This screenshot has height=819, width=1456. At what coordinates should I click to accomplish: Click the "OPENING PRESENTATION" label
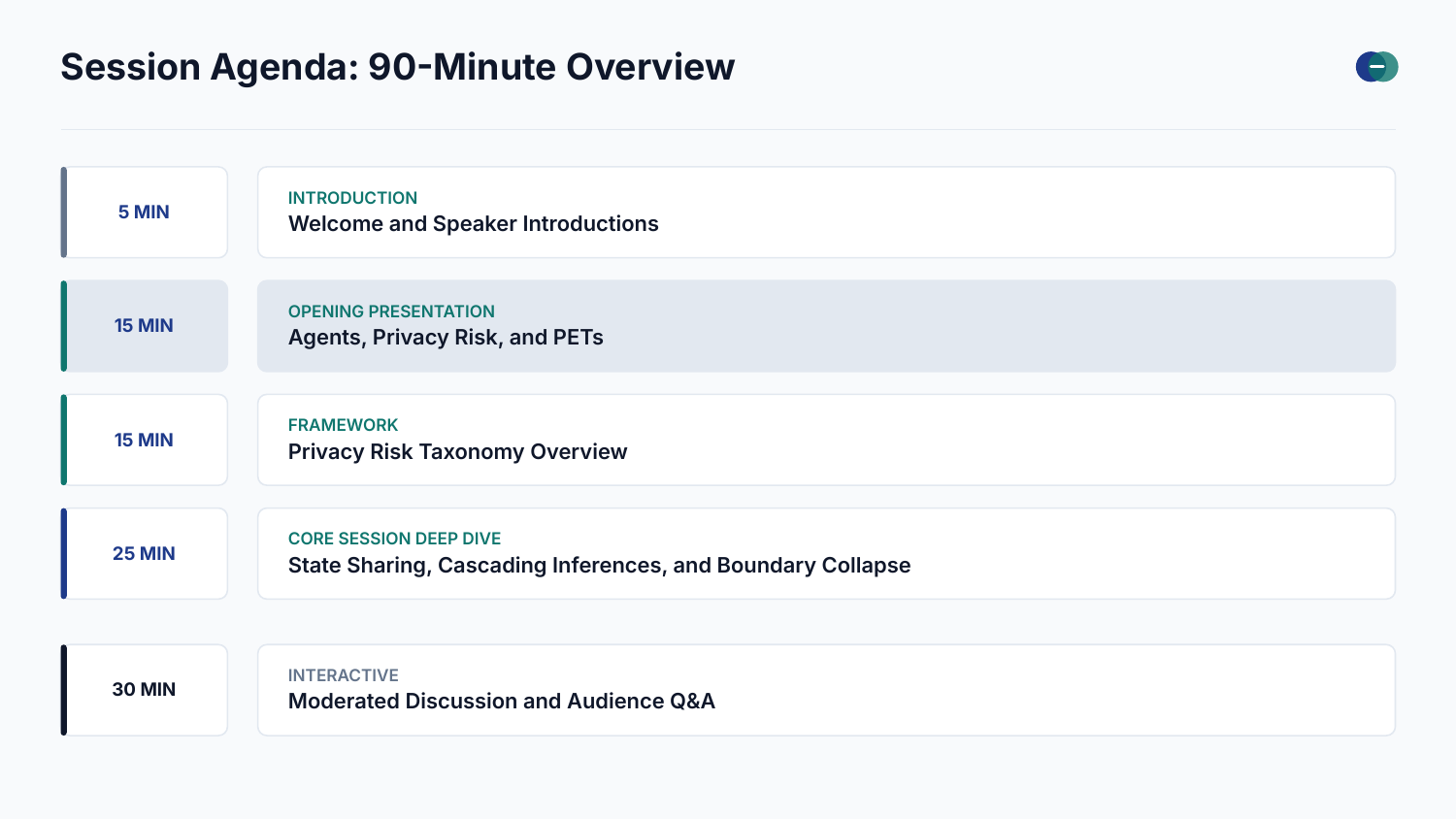pyautogui.click(x=391, y=311)
